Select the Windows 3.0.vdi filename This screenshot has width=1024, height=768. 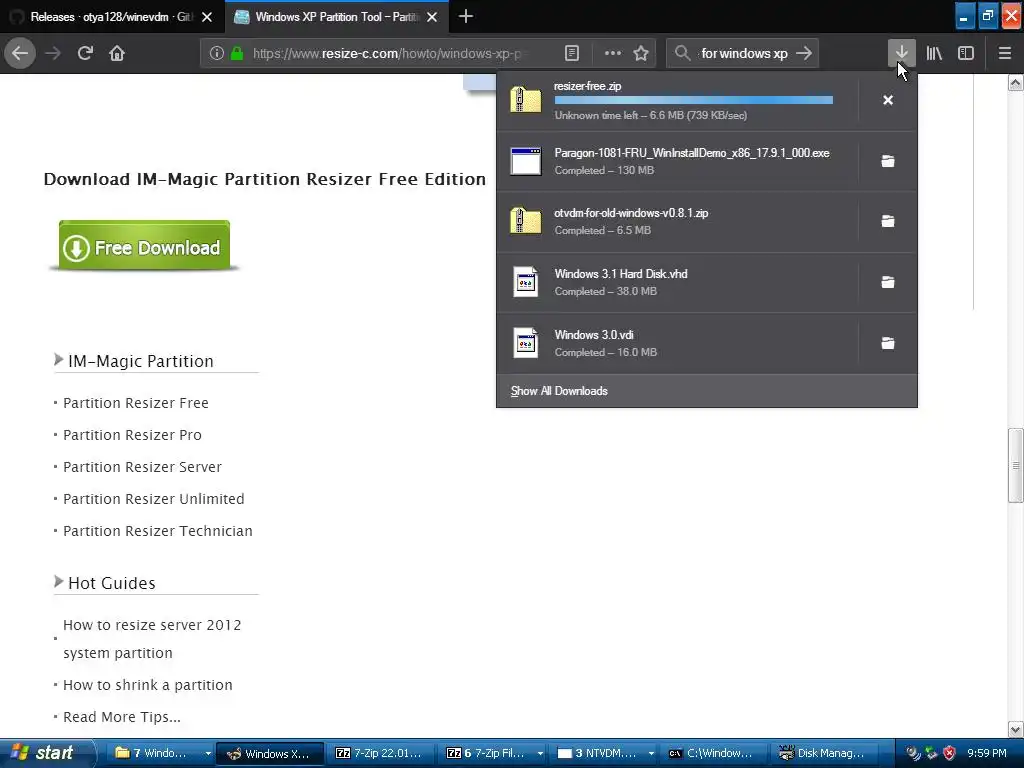coord(594,334)
